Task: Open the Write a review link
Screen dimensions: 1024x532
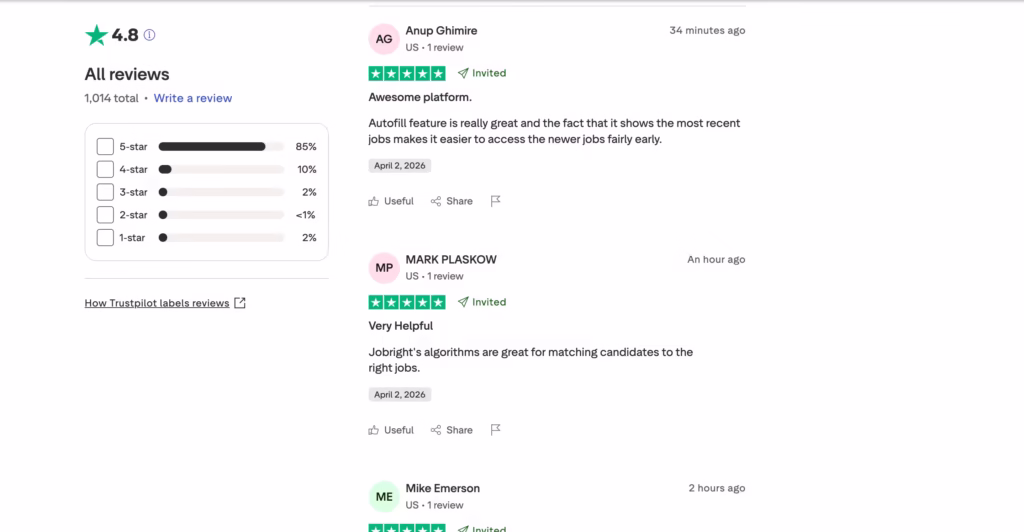Action: 193,98
